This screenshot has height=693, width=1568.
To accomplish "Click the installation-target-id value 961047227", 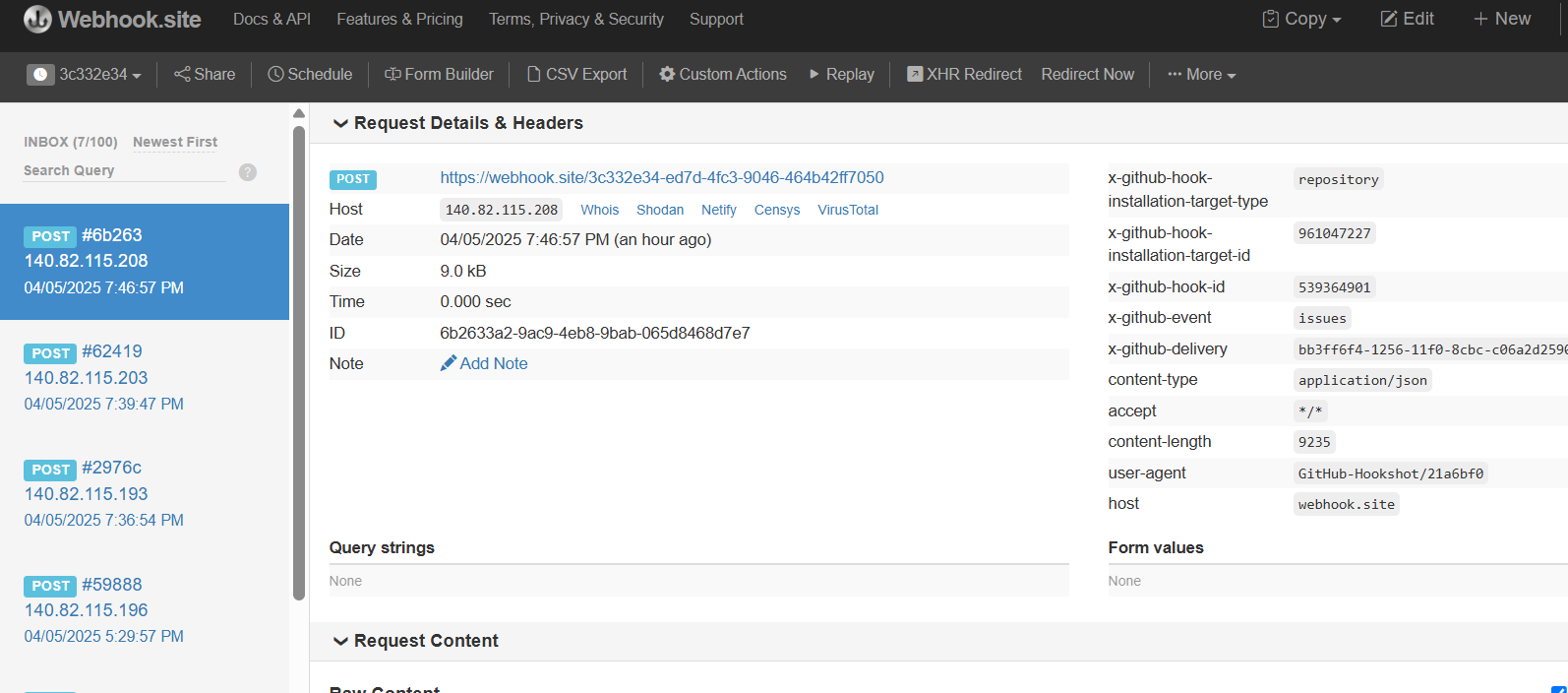I will point(1334,233).
